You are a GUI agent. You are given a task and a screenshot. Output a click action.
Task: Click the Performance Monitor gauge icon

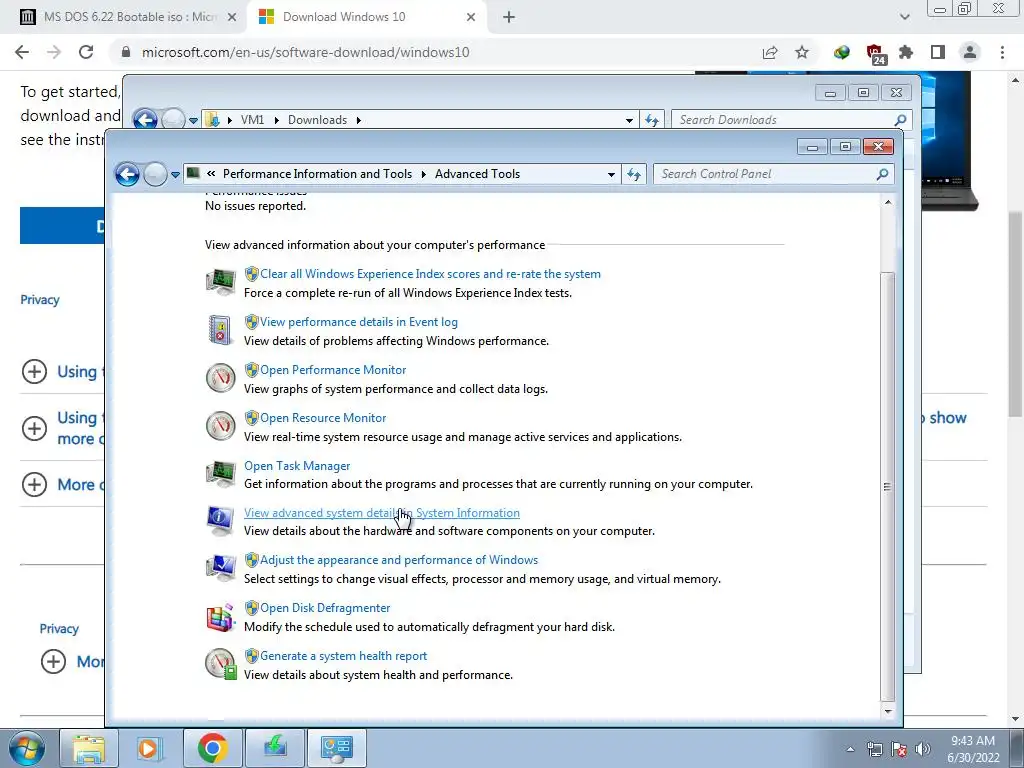point(221,377)
